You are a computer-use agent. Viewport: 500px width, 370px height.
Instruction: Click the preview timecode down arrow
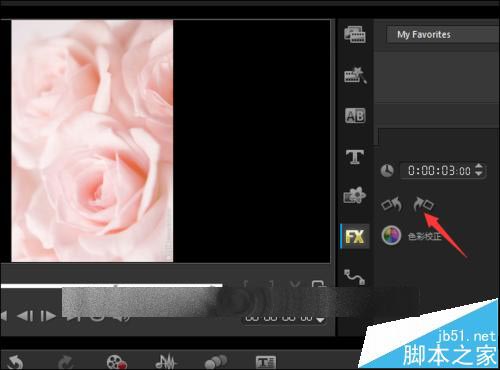[x=320, y=320]
